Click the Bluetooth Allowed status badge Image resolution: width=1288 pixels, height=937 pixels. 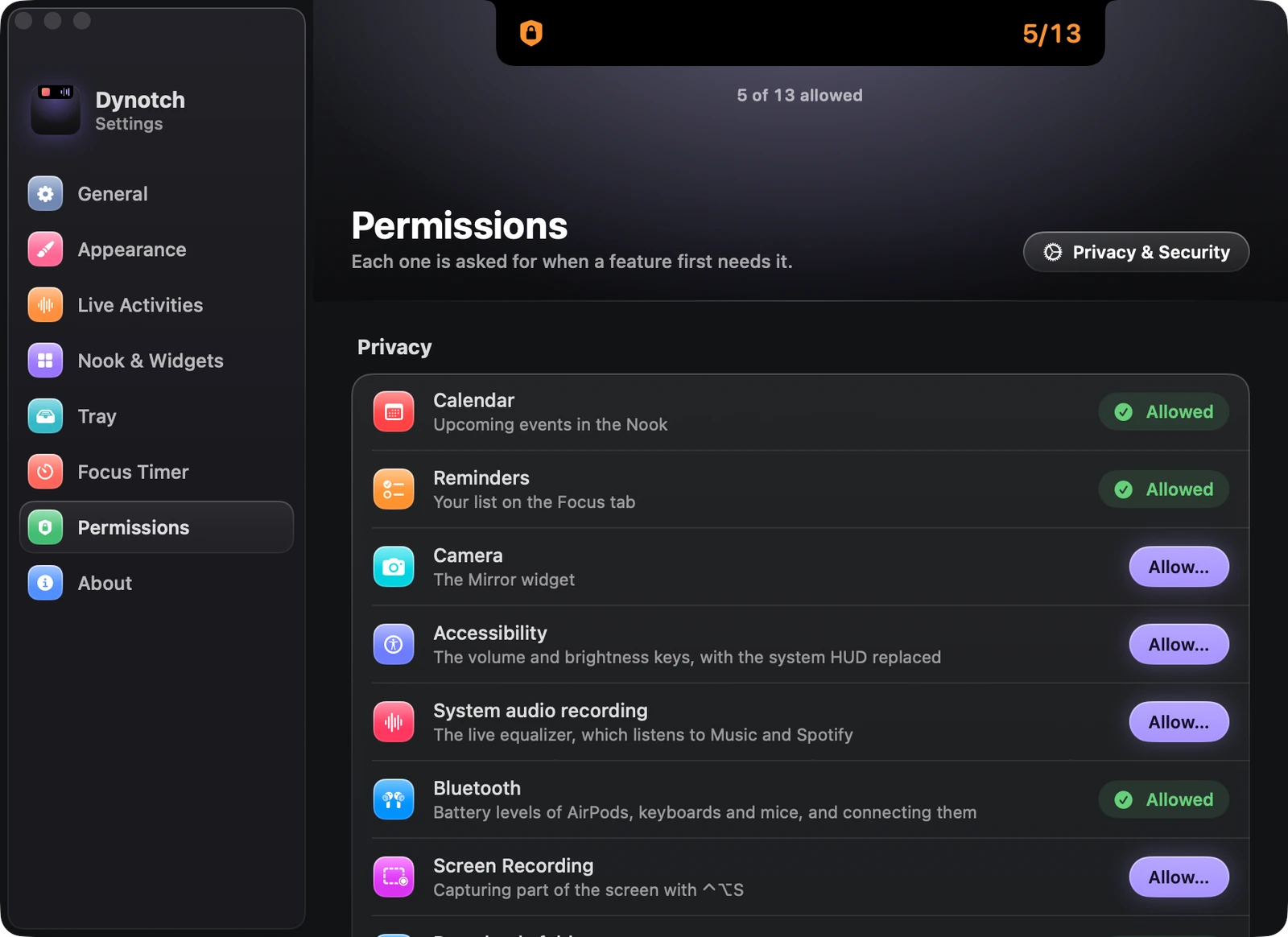coord(1163,799)
